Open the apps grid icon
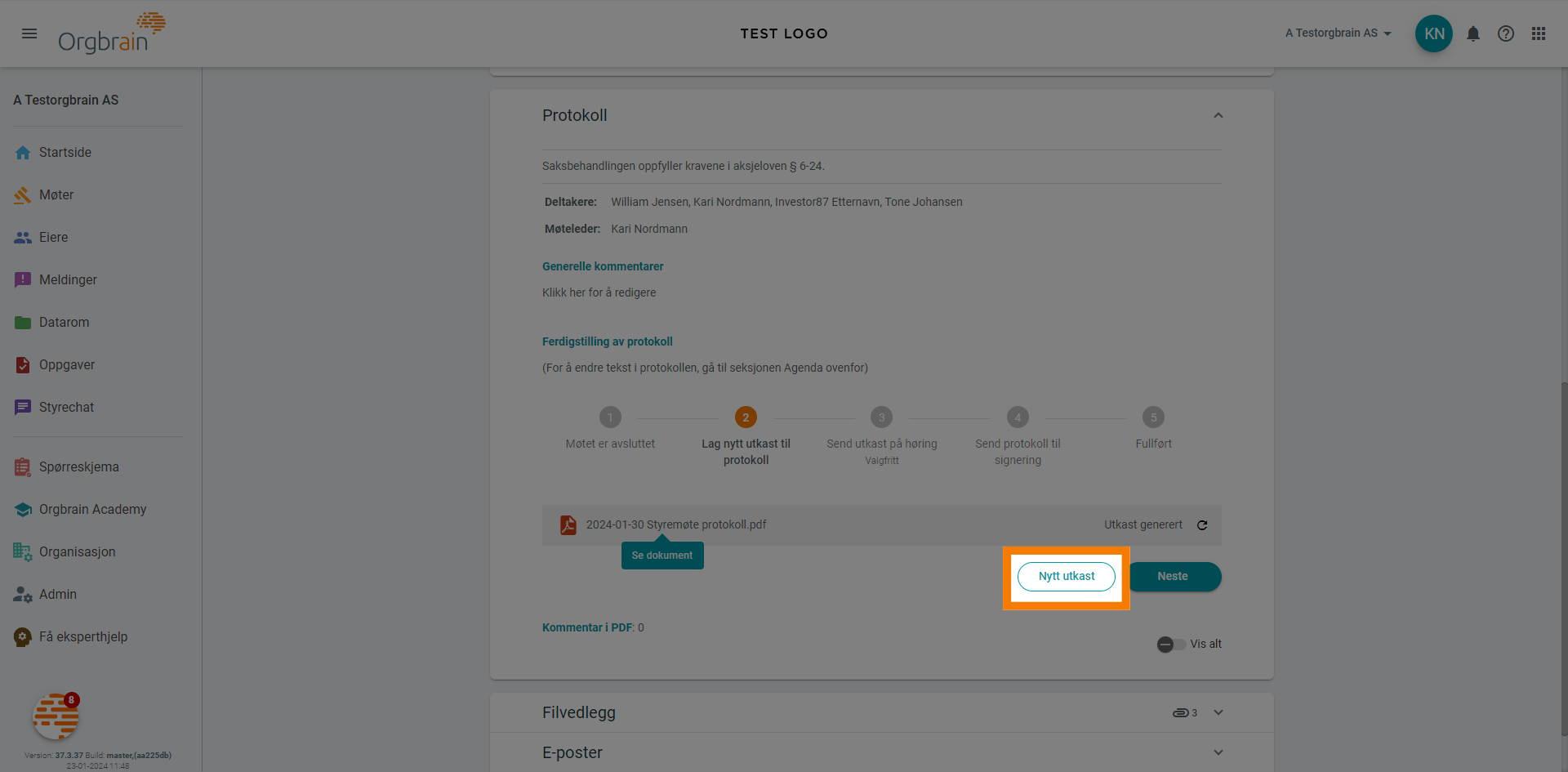This screenshot has height=772, width=1568. point(1539,33)
